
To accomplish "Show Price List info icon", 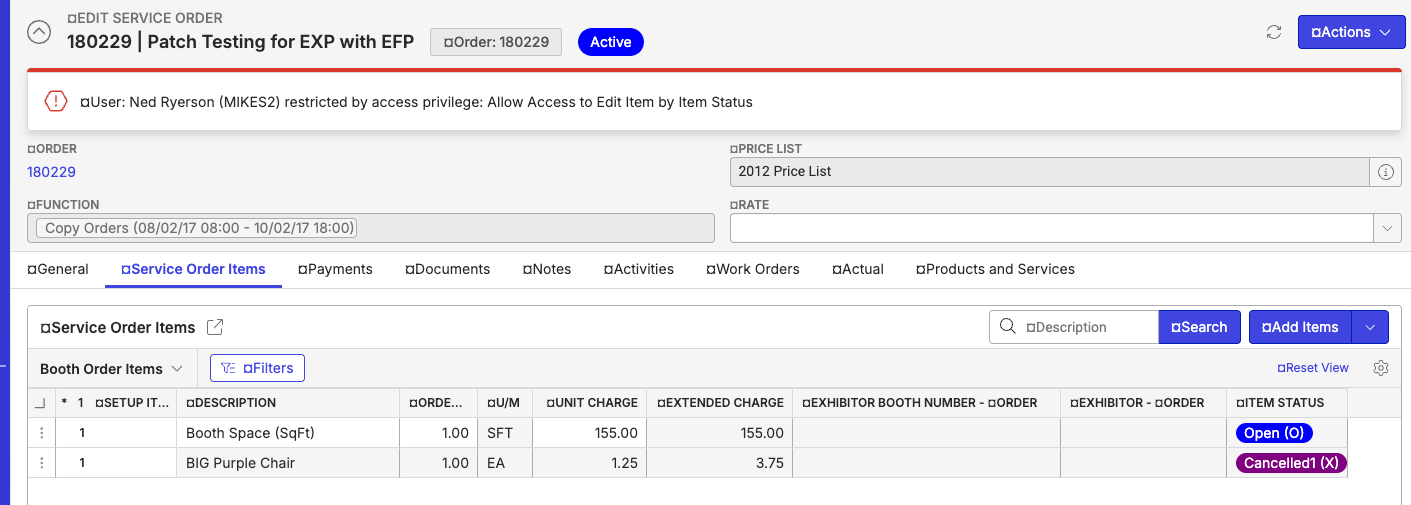I will (1385, 172).
